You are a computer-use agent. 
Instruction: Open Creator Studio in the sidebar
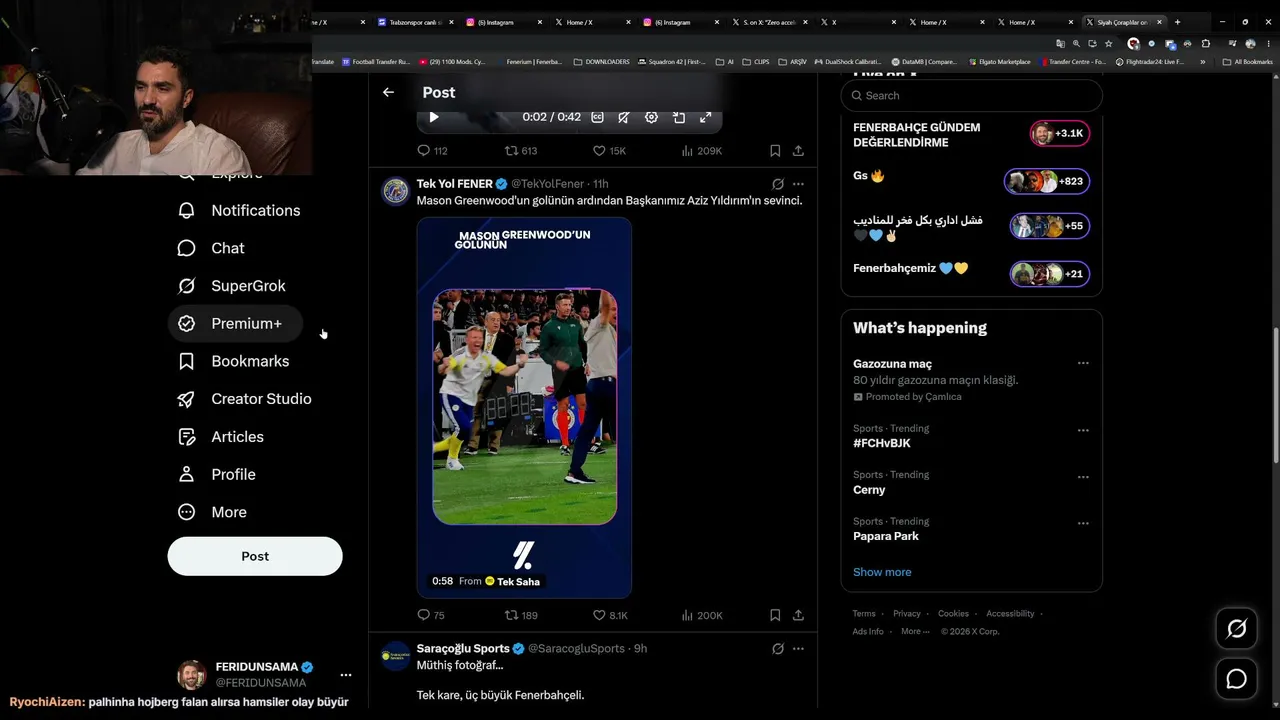pos(244,399)
